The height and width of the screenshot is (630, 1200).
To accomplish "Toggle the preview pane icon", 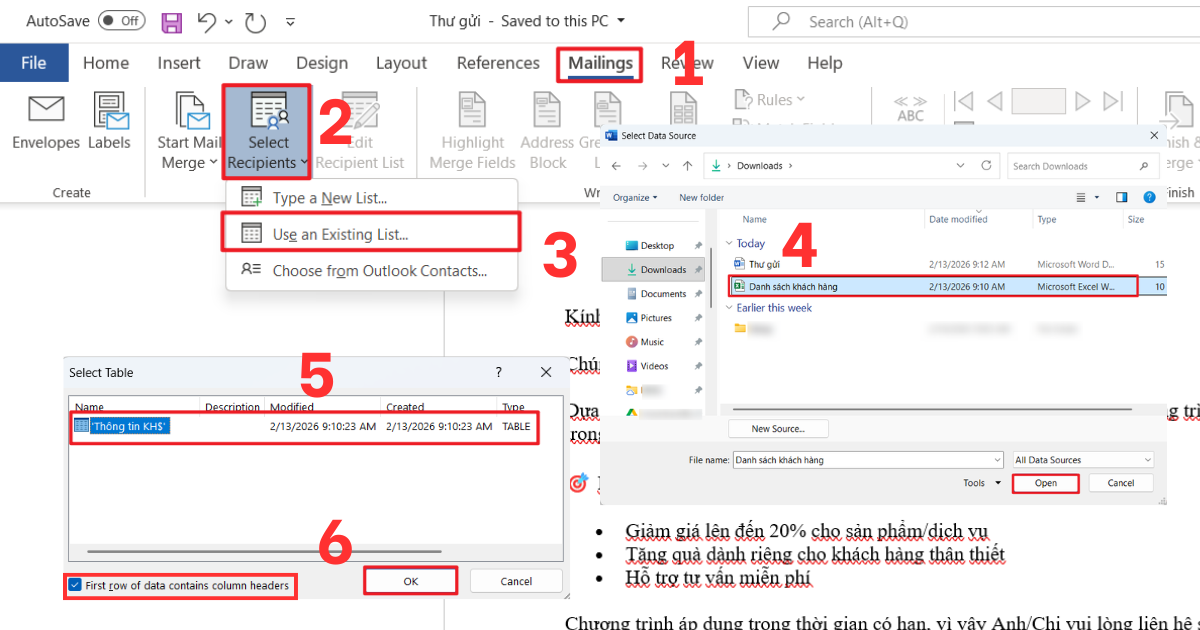I will point(1122,197).
